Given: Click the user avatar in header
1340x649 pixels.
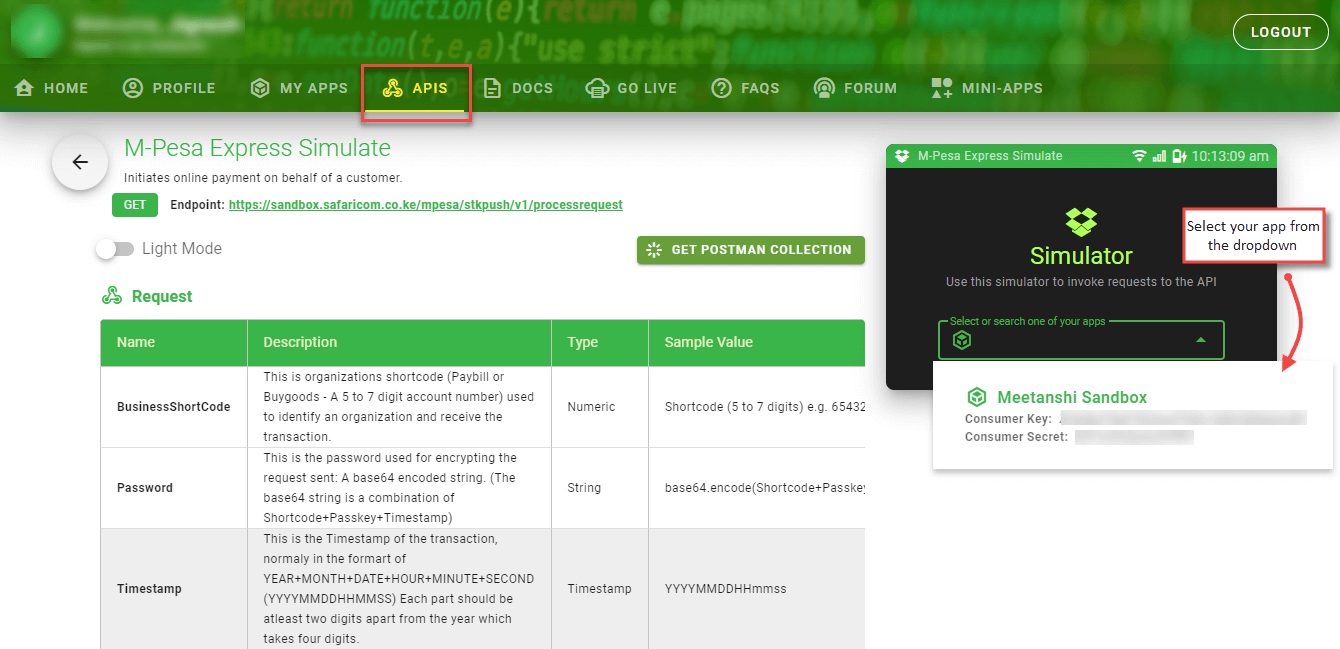Looking at the screenshot, I should 37,32.
